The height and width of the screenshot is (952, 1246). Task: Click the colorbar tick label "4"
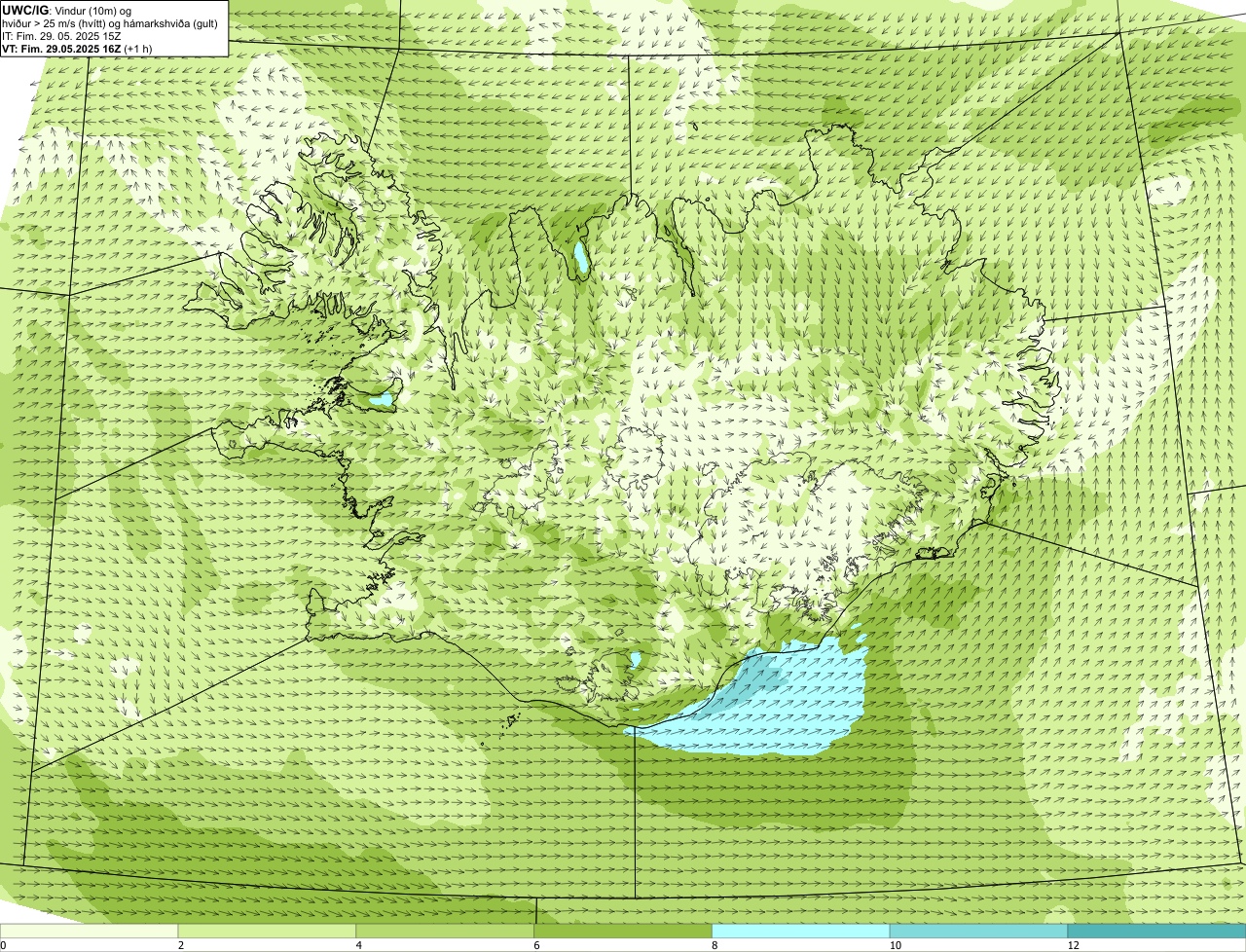click(358, 945)
